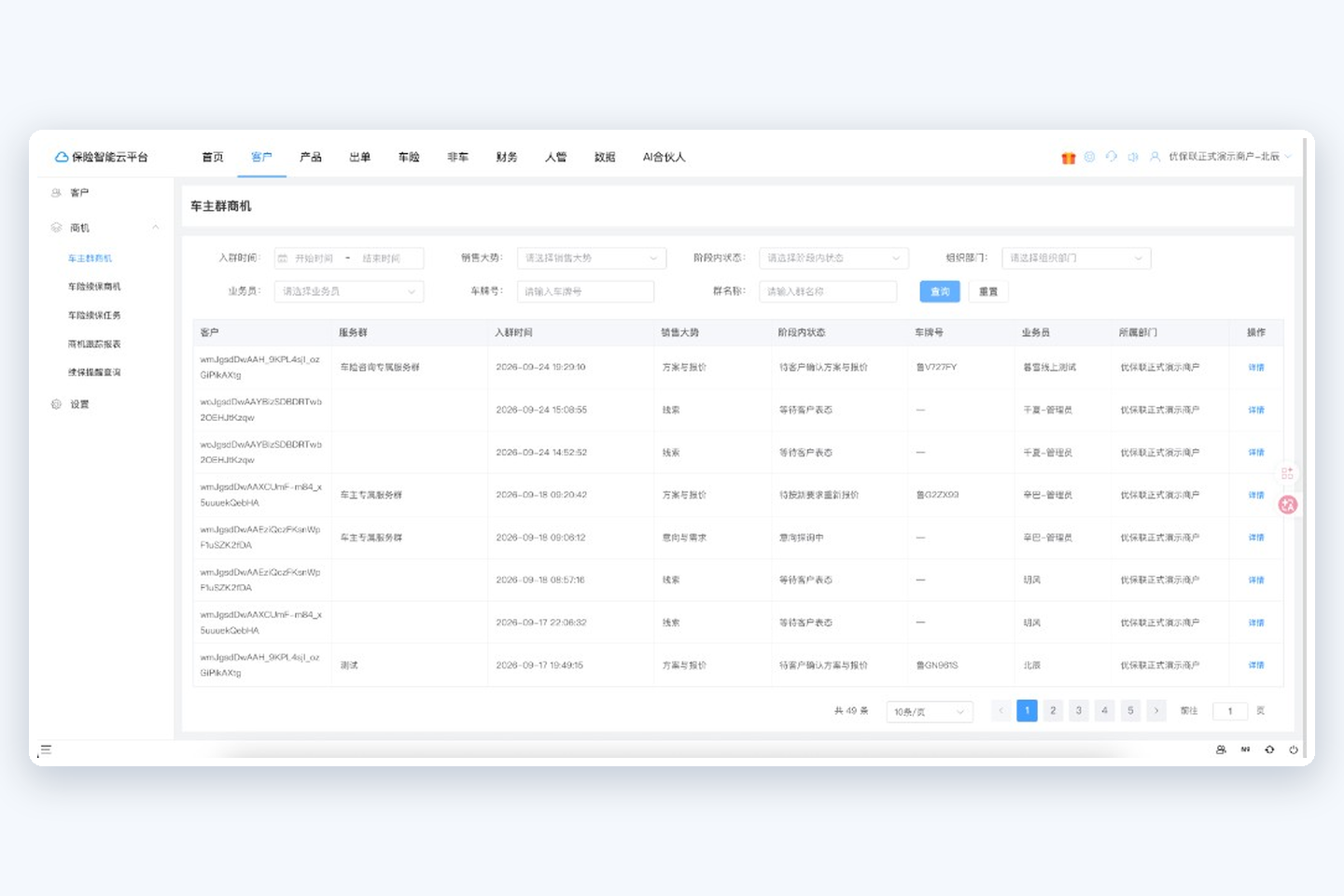The width and height of the screenshot is (1344, 896).
Task: Click the 车牌号 input field
Action: pos(585,292)
